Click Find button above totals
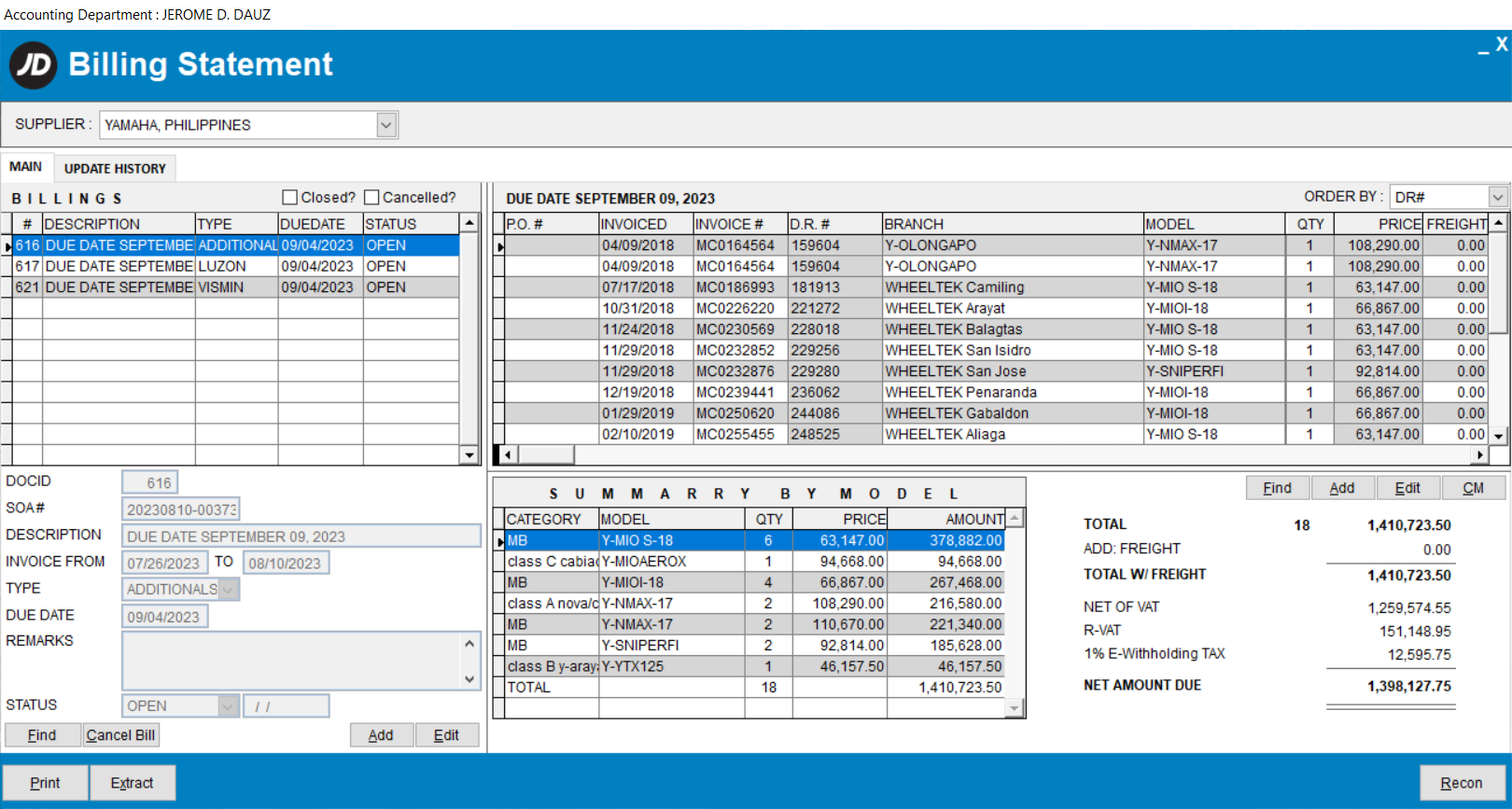 click(1278, 488)
